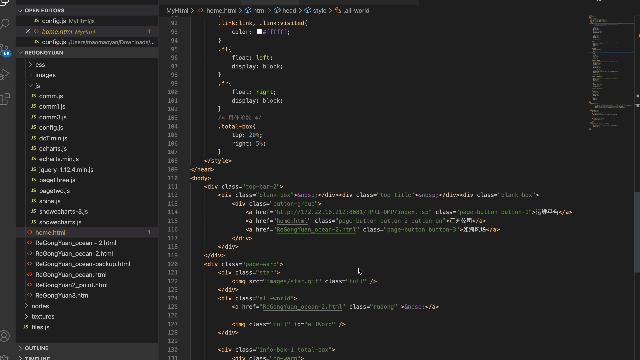Viewport: 640px width, 360px height.
Task: Place cursor on .total-box selector line
Action: click(x=237, y=127)
